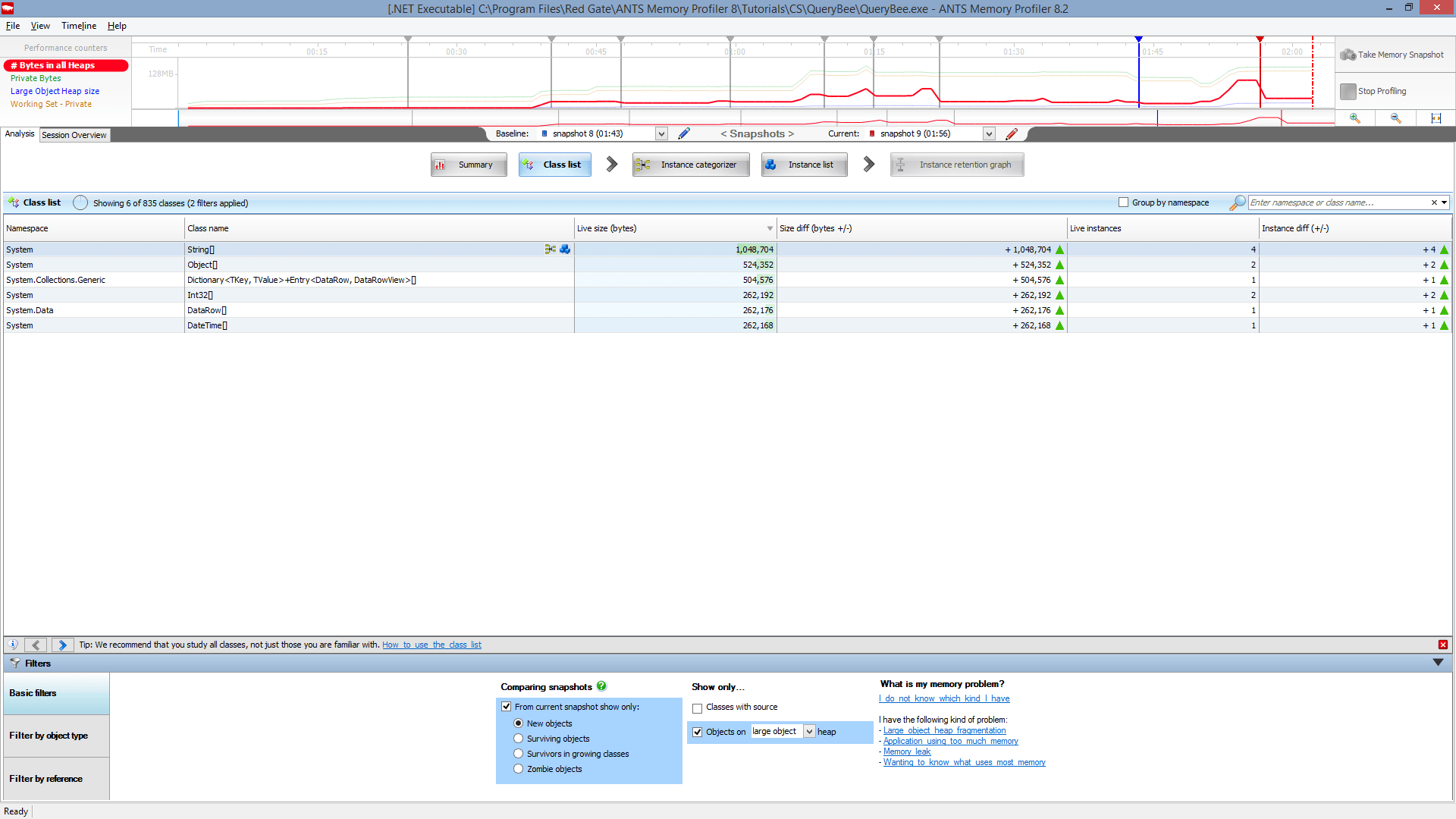Image resolution: width=1456 pixels, height=819 pixels.
Task: Rename baseline snapshot with blue pencil icon
Action: tap(684, 133)
